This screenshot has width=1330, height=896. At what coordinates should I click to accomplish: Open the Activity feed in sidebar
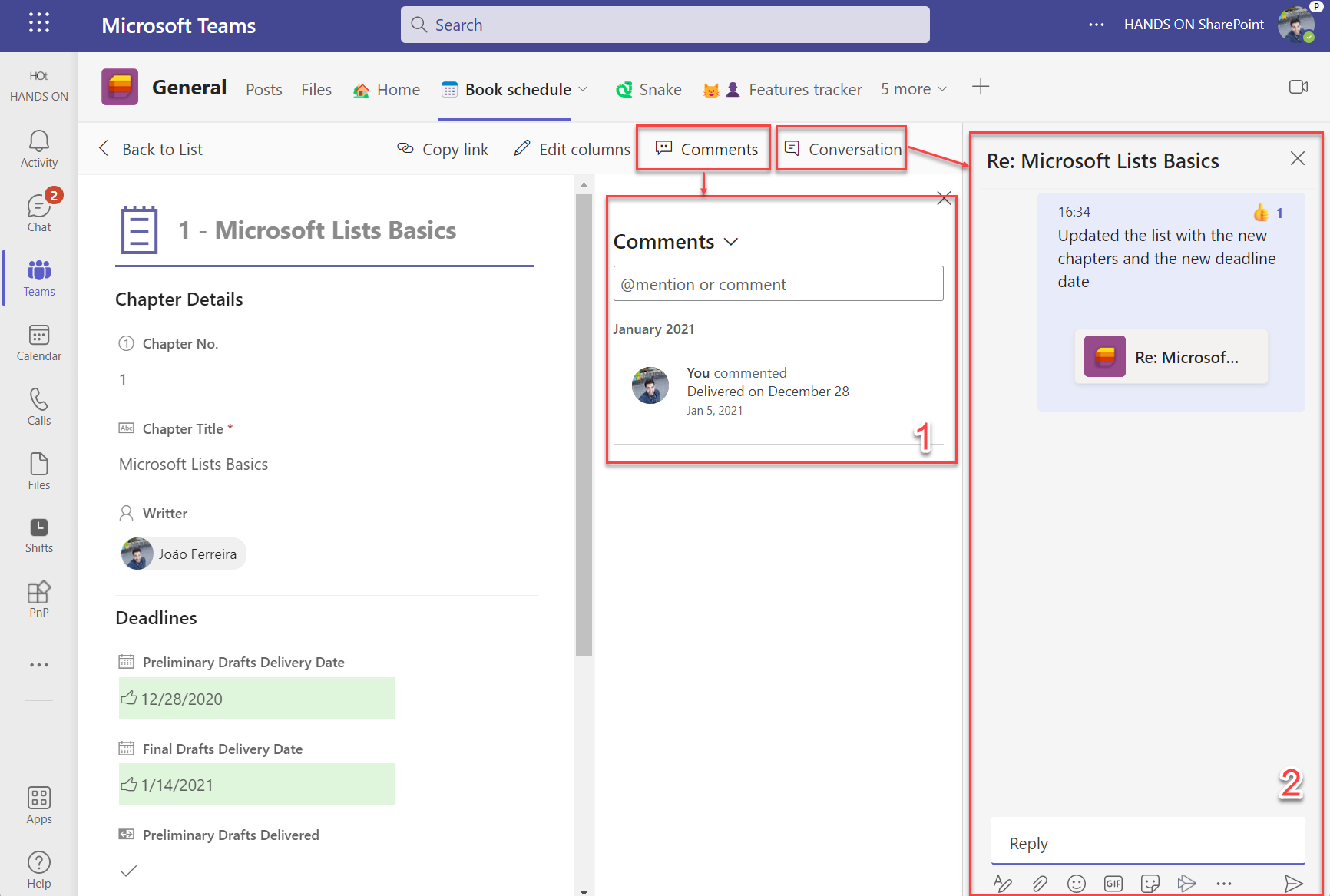coord(39,149)
